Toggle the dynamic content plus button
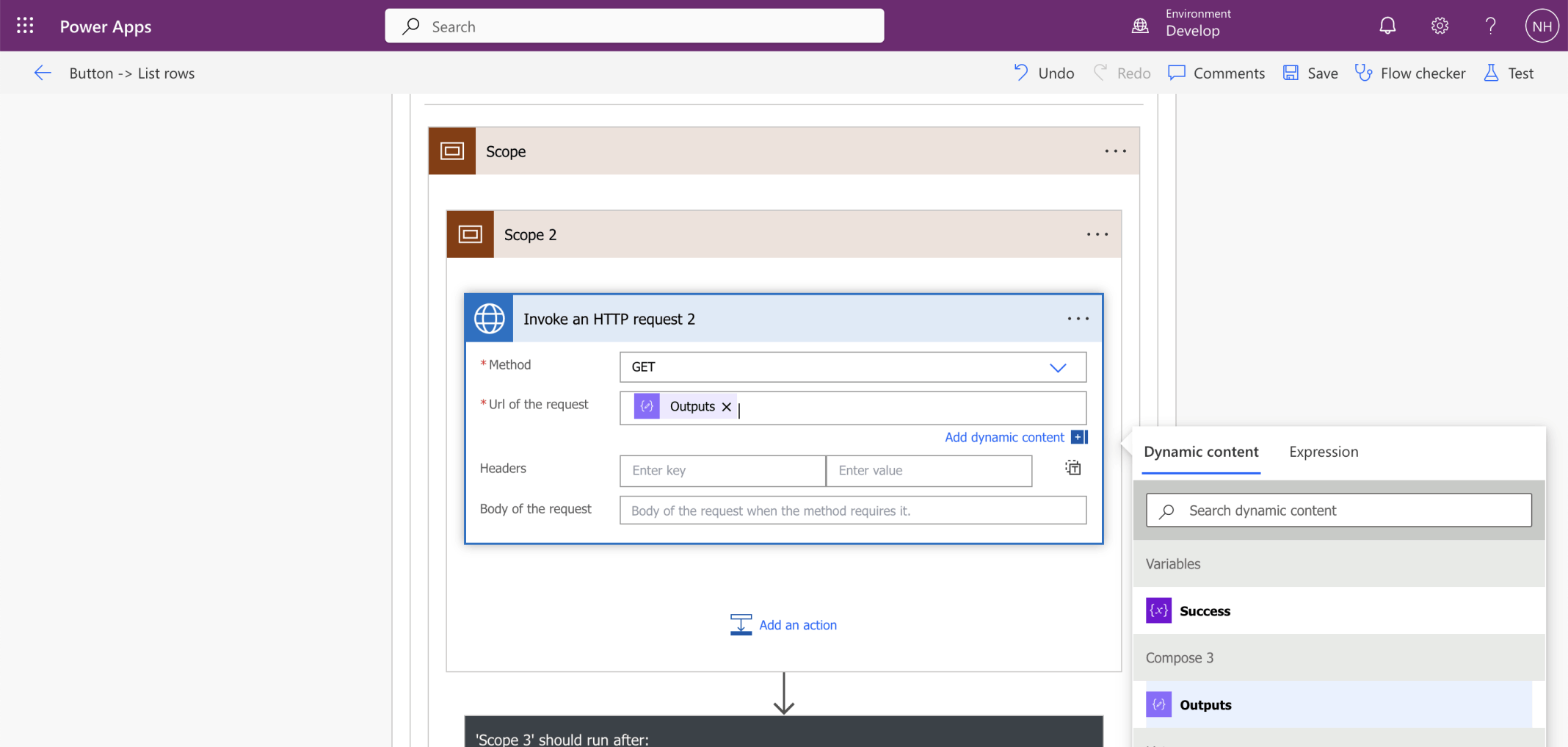 [x=1079, y=437]
